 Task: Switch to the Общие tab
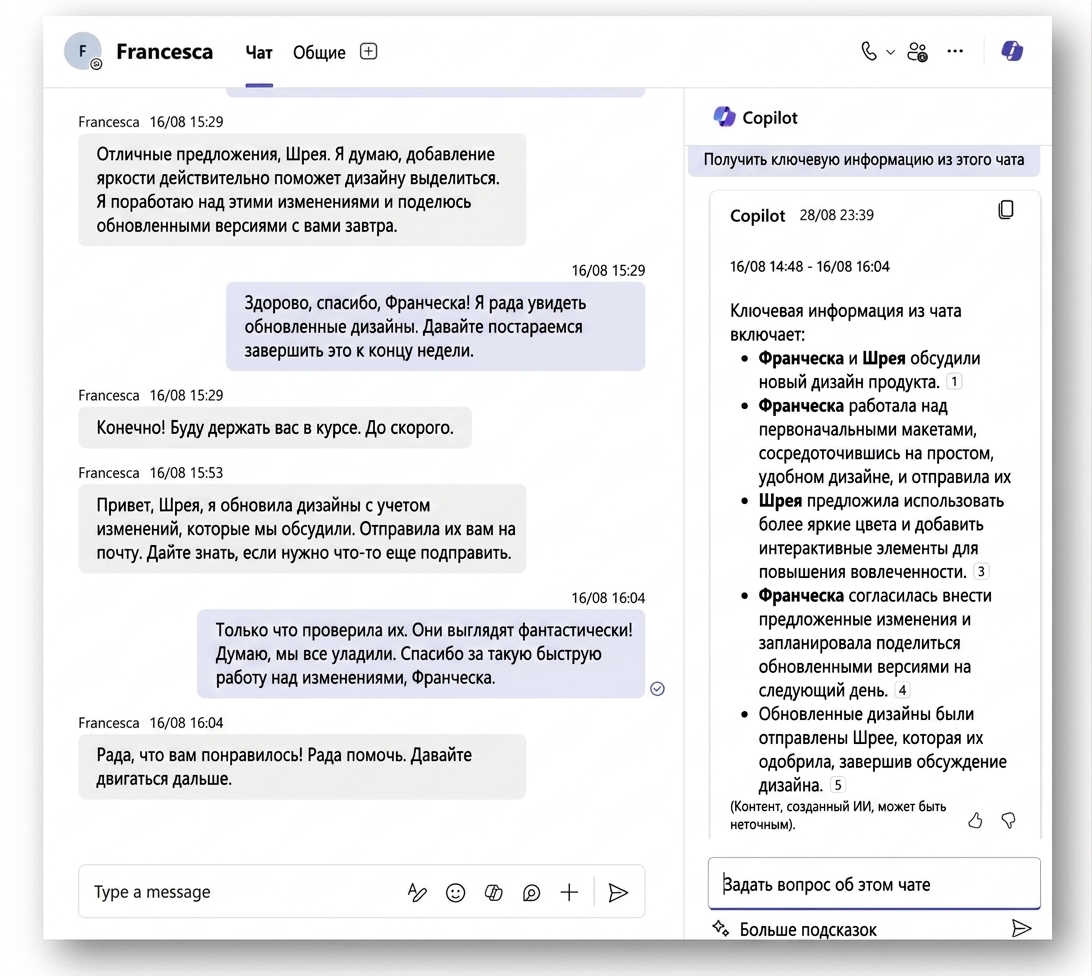click(x=319, y=53)
